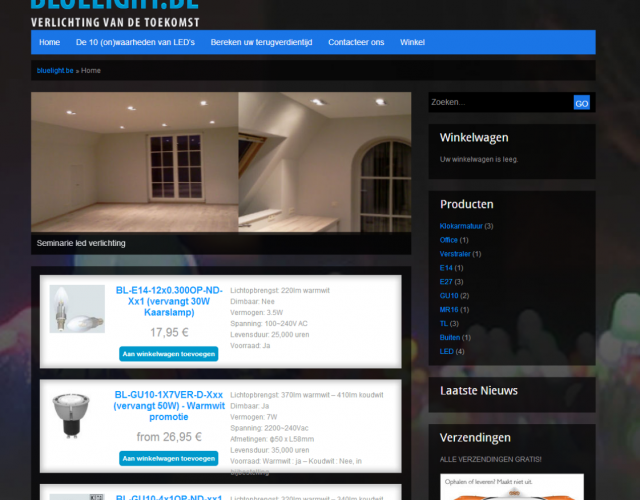Focus the Zoeken search field

(501, 102)
